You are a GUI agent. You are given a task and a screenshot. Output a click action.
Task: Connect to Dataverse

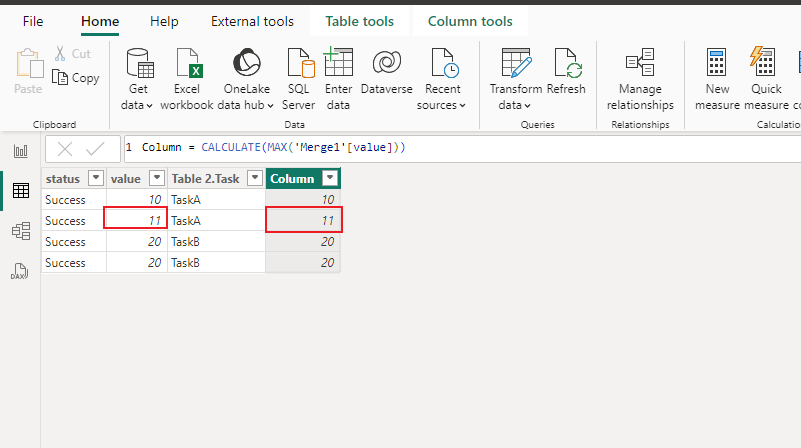coord(387,72)
